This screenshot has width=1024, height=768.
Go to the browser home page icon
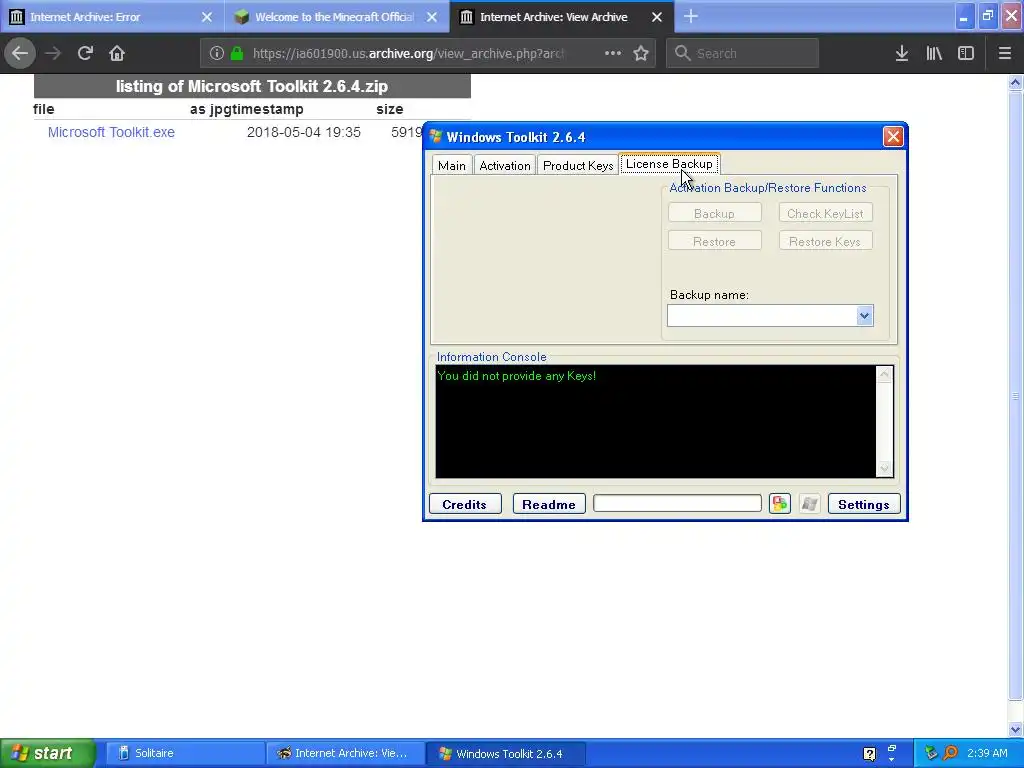coord(117,54)
